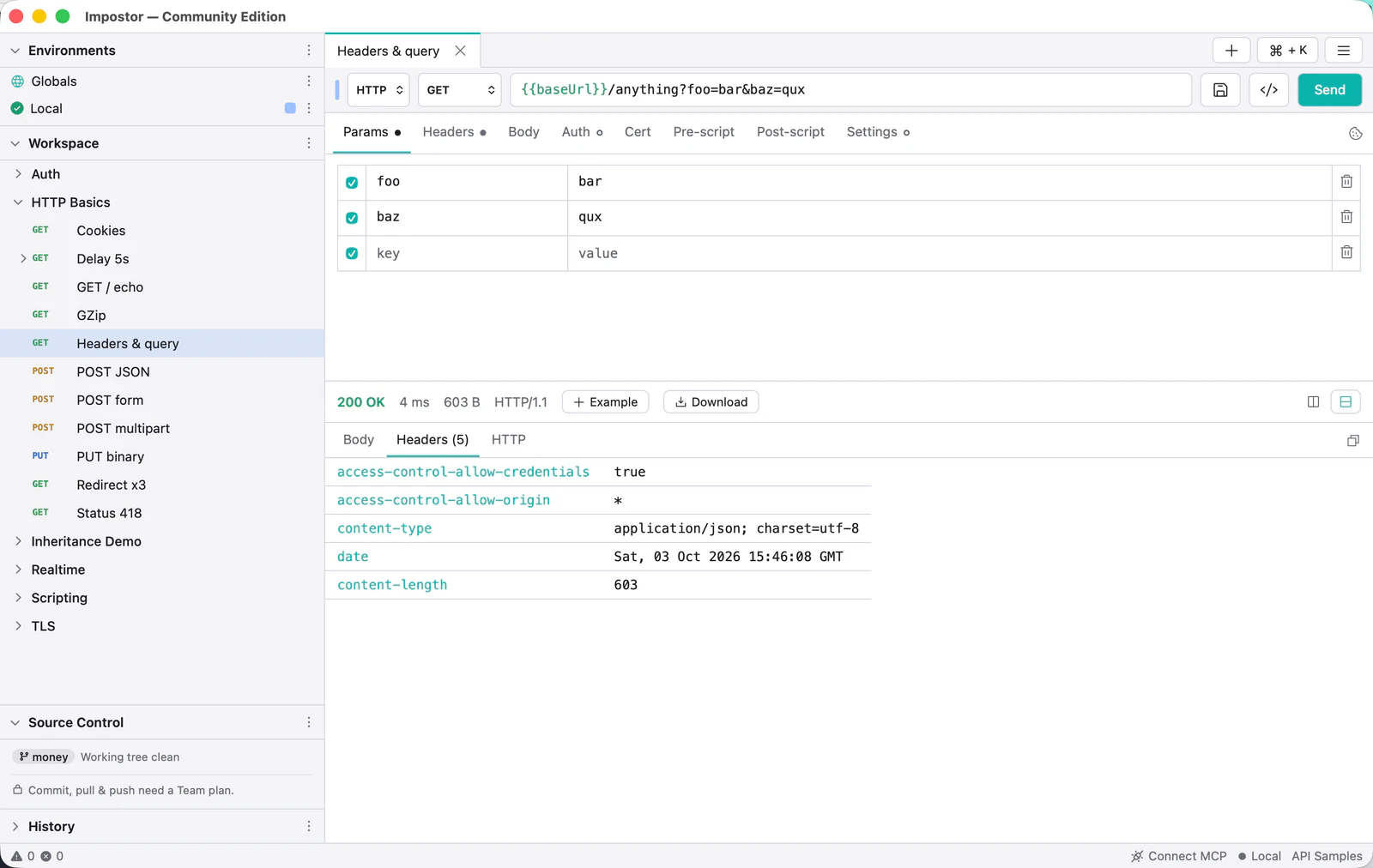Click the money branch label

coord(44,756)
